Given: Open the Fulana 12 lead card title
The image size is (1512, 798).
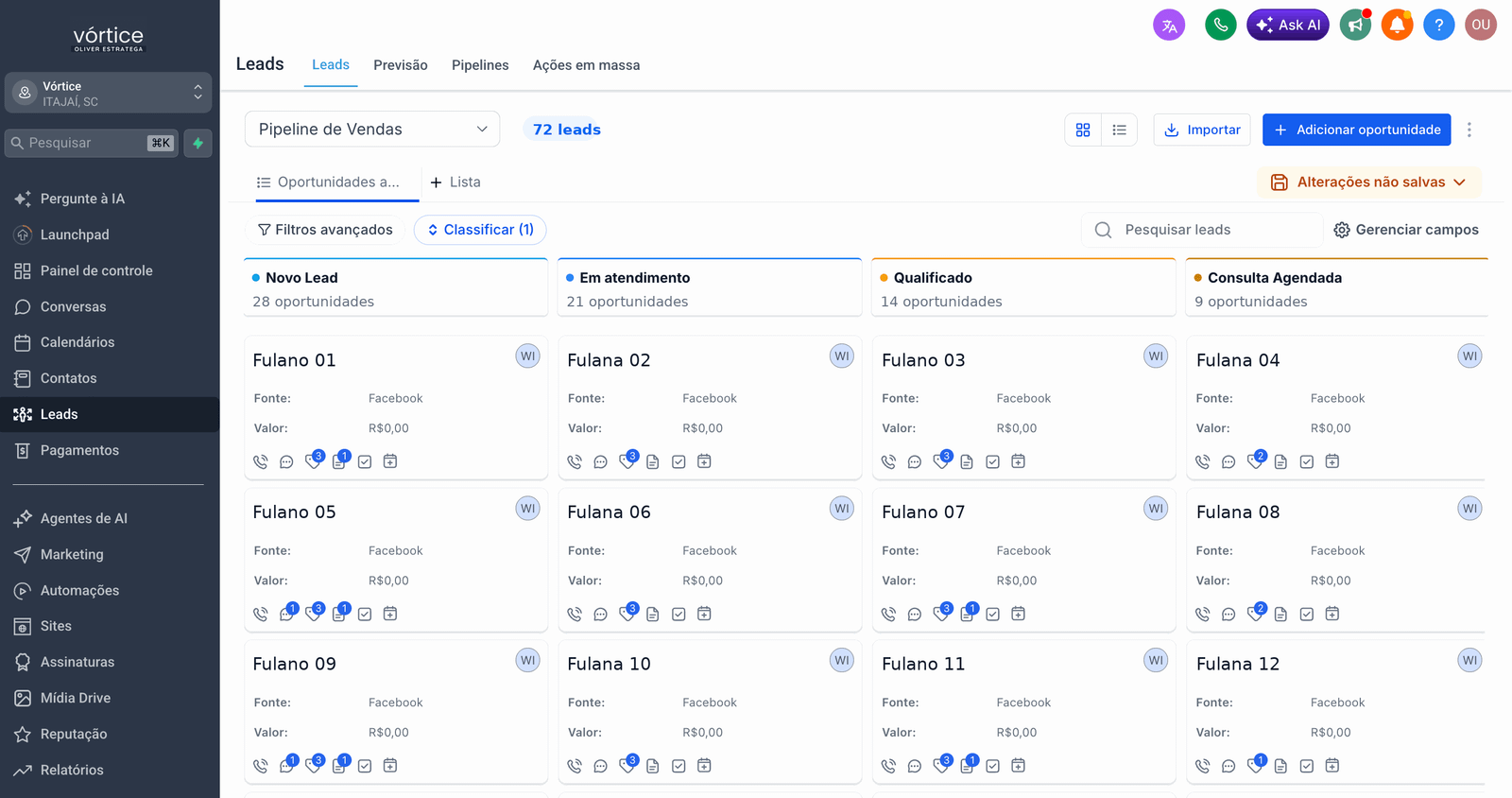Looking at the screenshot, I should pyautogui.click(x=1238, y=664).
